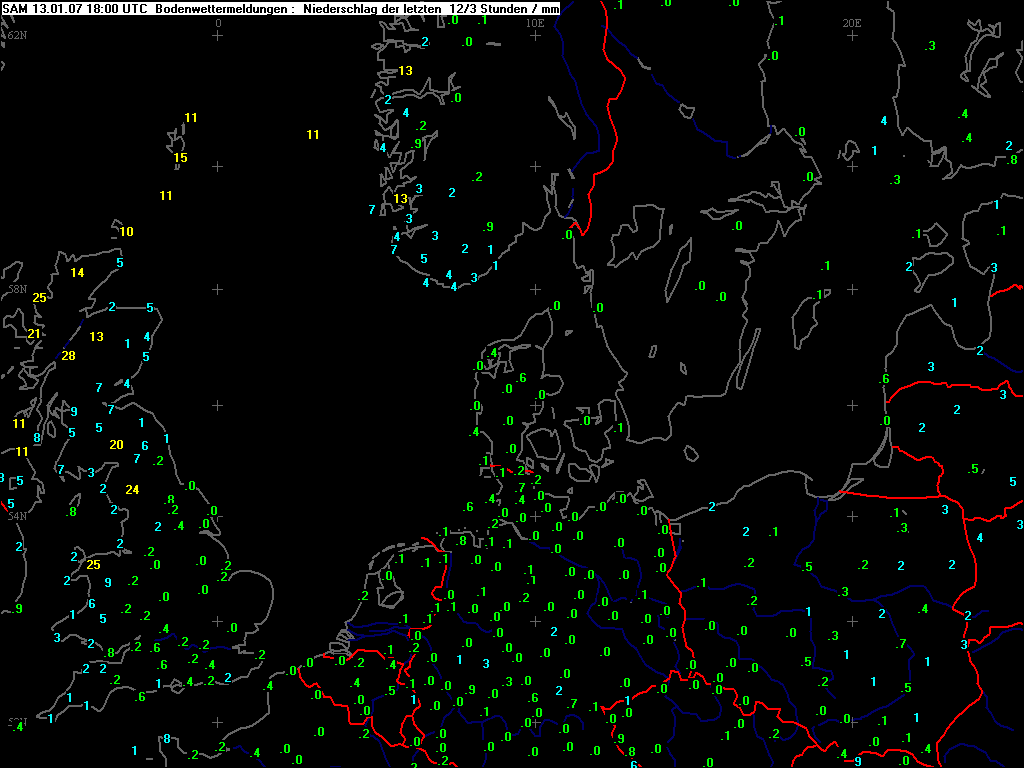Select the yellow 20 station value
The image size is (1024, 768).
pos(116,444)
